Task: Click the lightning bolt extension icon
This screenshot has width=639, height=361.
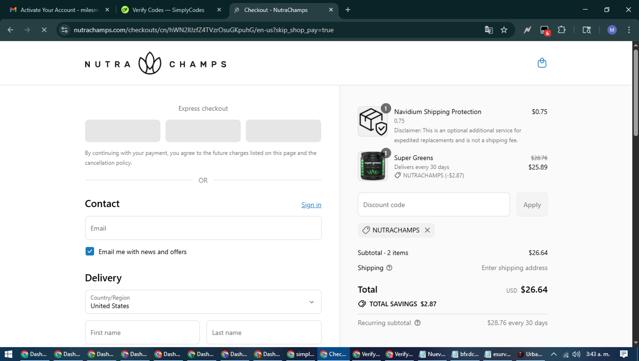Action: [527, 30]
